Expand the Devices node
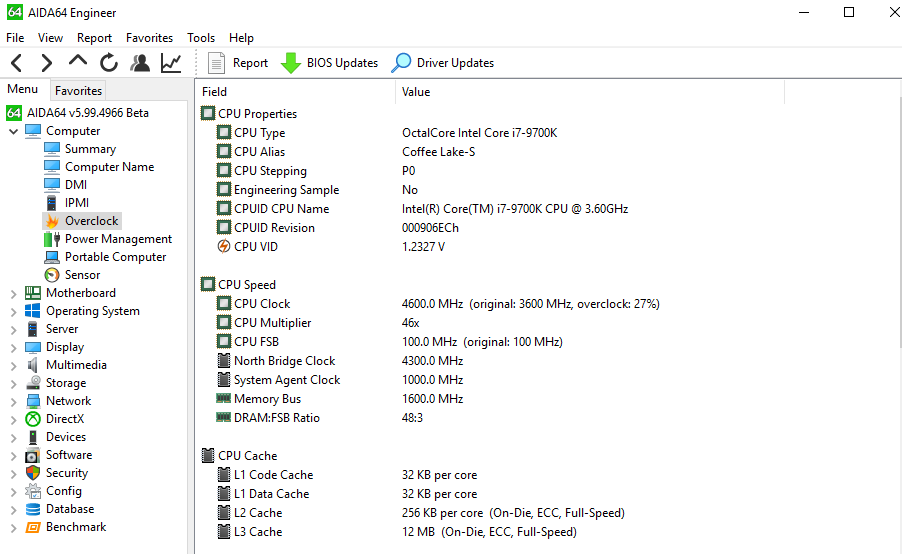The width and height of the screenshot is (916, 554). coord(13,438)
